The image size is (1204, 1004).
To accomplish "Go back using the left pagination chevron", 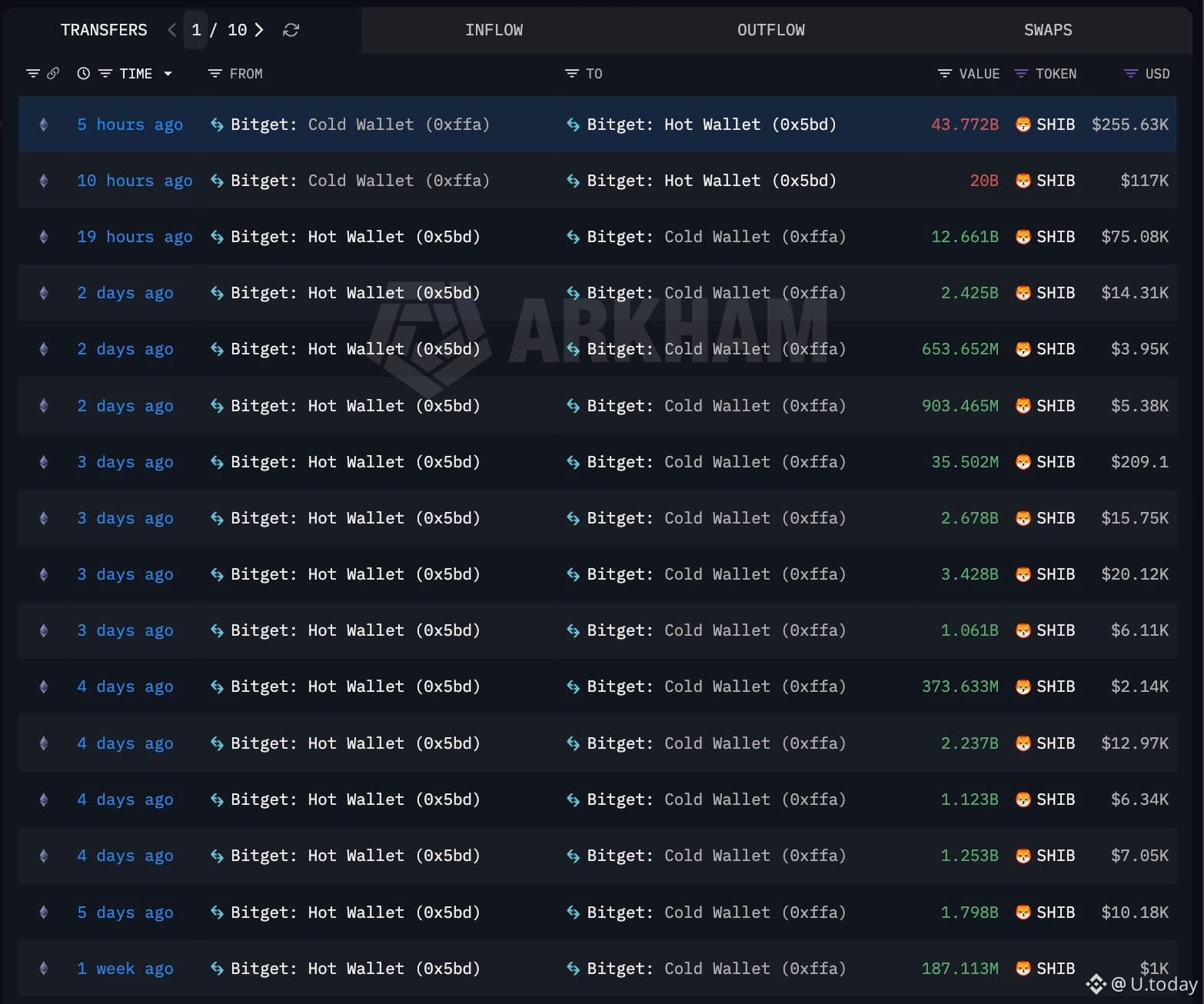I will point(171,30).
